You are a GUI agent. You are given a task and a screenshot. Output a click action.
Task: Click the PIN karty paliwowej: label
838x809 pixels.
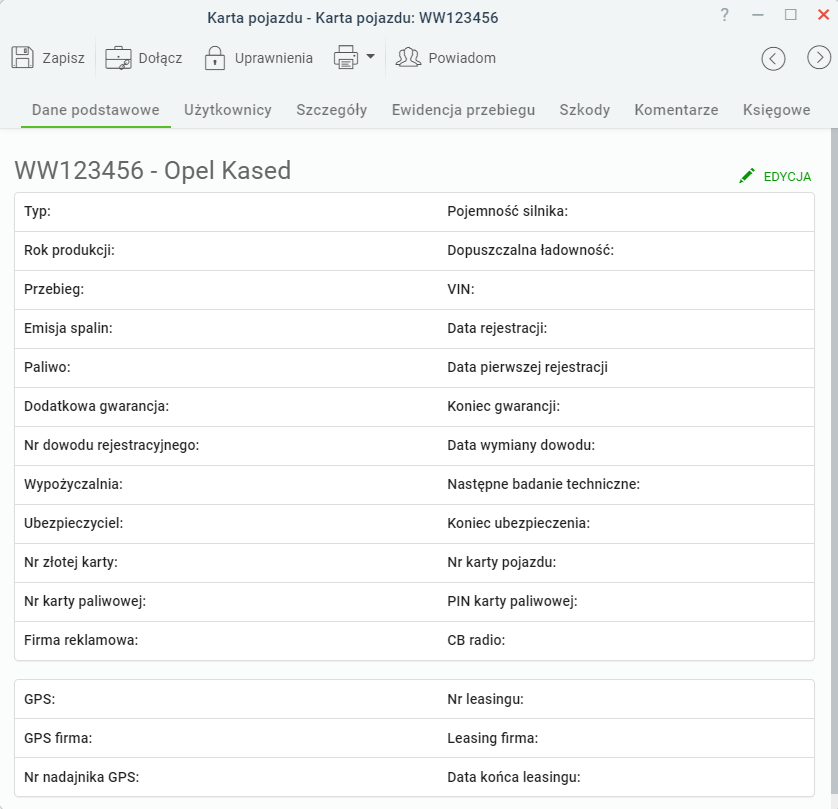(513, 601)
